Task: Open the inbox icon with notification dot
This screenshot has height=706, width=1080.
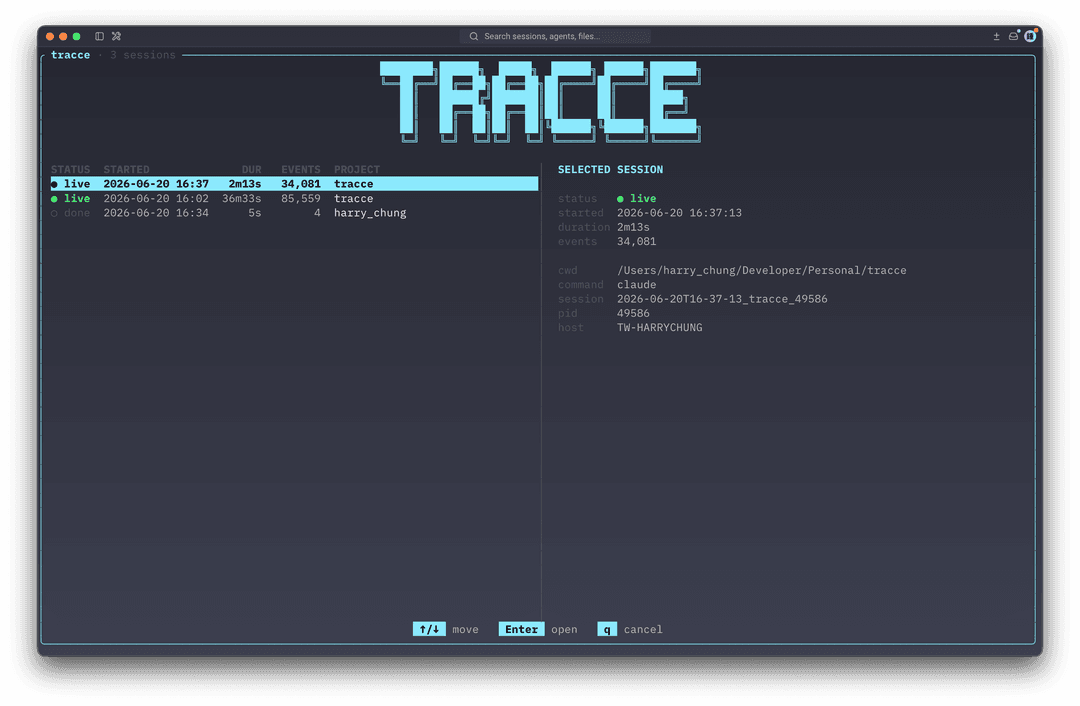Action: pyautogui.click(x=1013, y=36)
